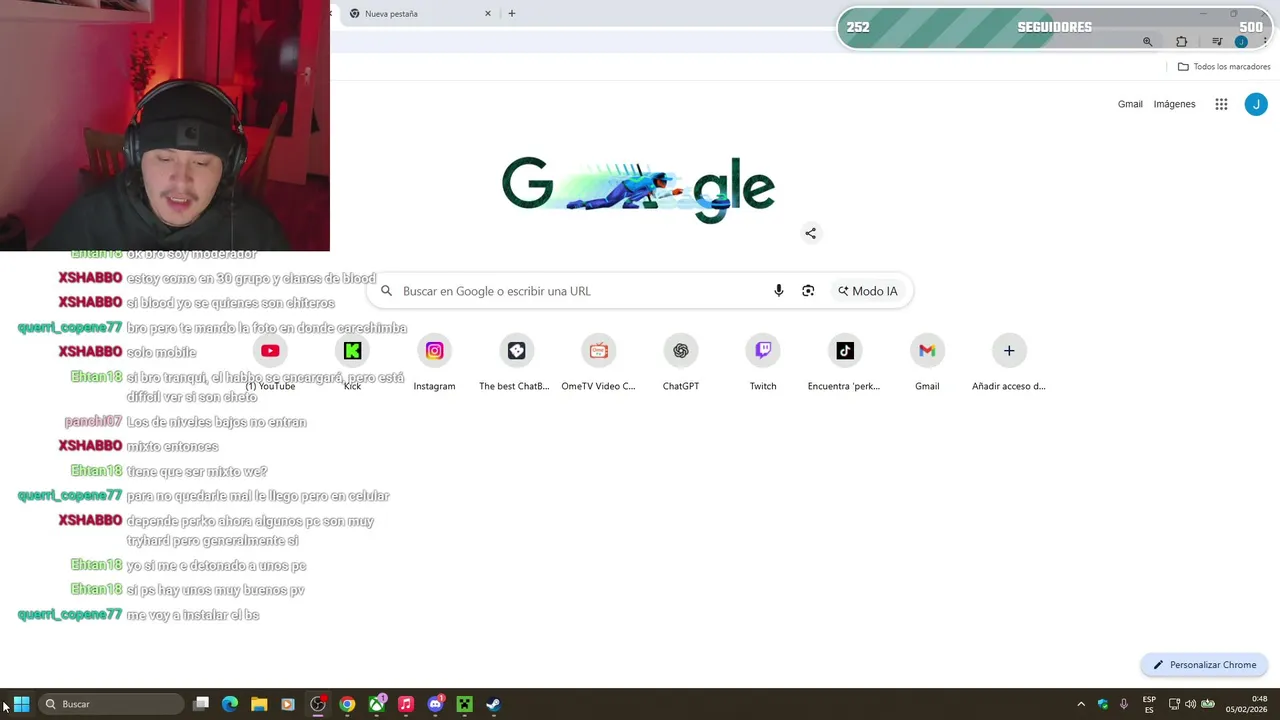Open the network tray icon
Screen dimensions: 1280x720
coord(1174,704)
